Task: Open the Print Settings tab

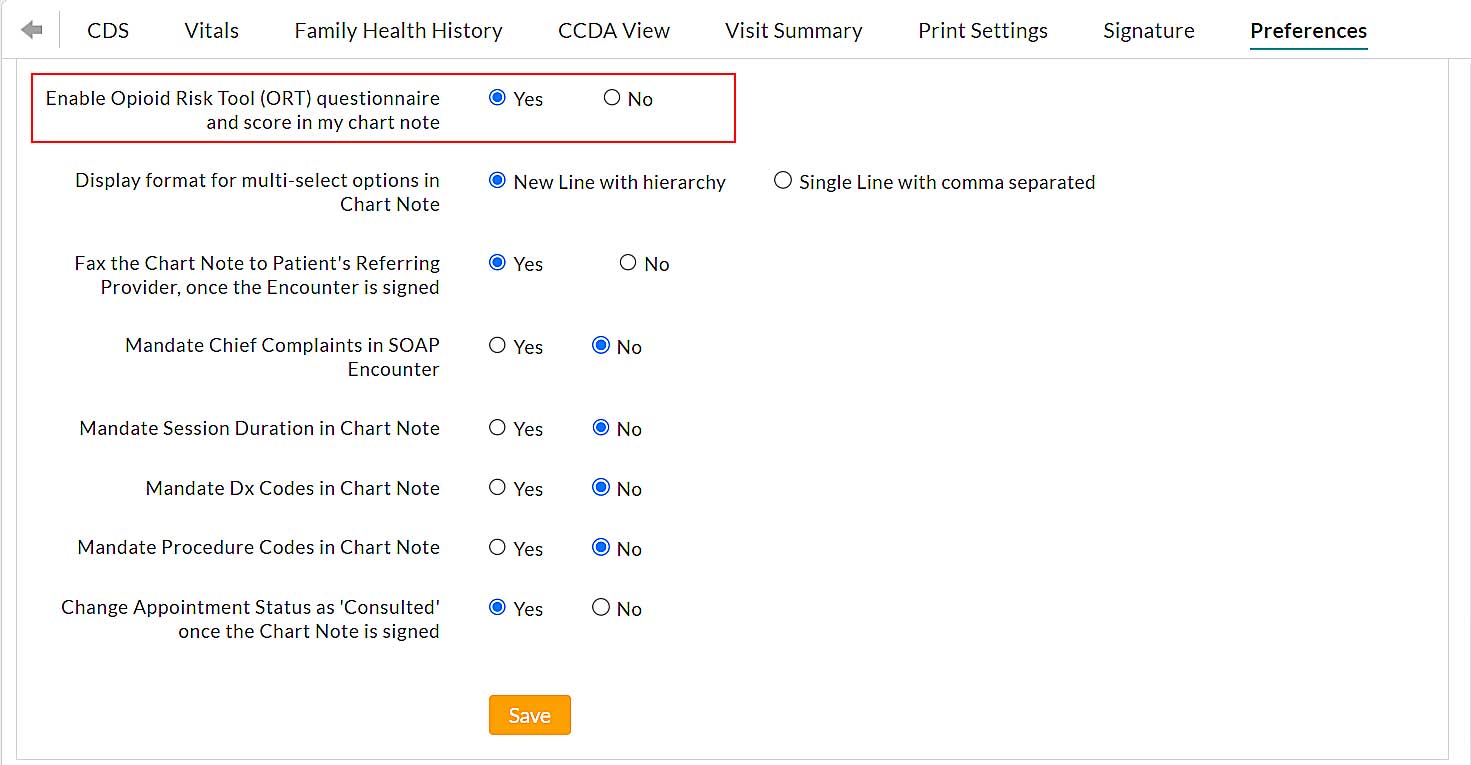Action: 981,30
